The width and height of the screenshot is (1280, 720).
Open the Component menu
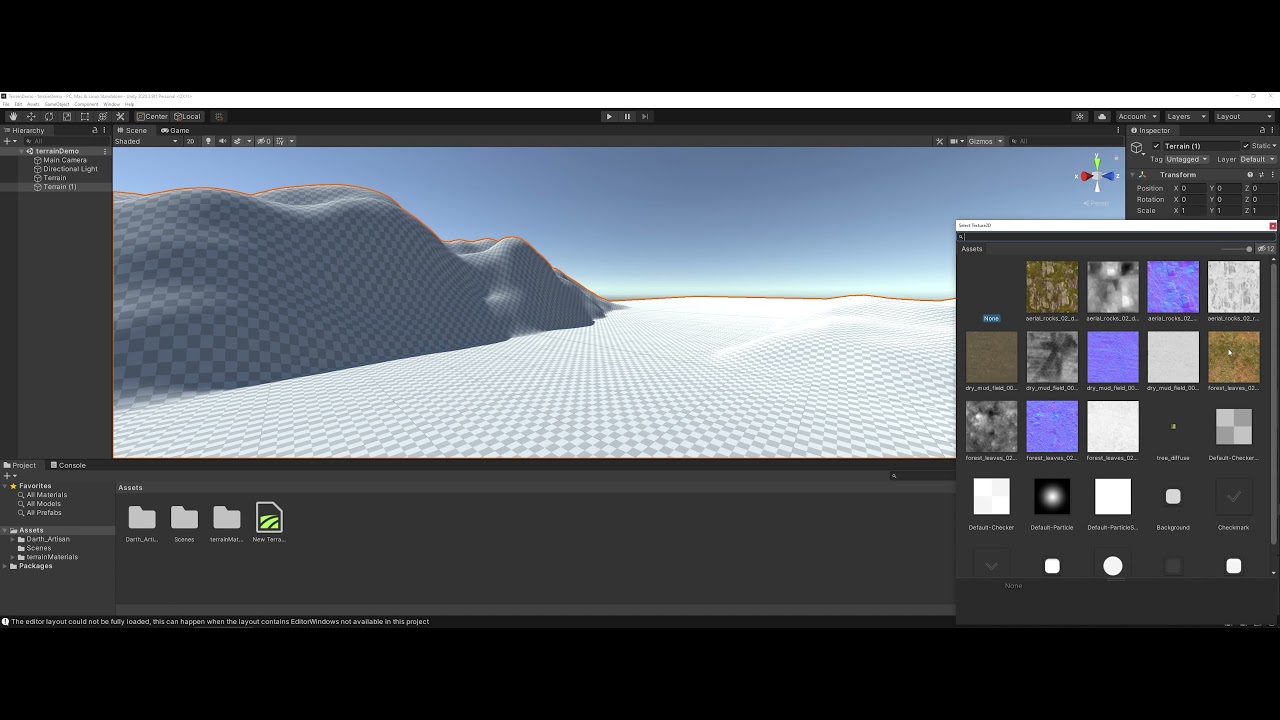86,104
